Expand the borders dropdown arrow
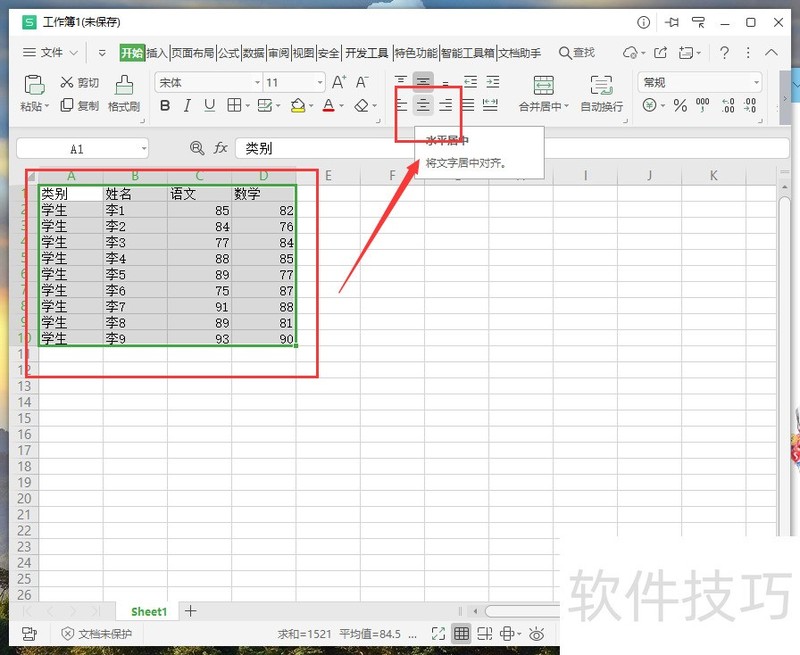800x655 pixels. click(247, 106)
